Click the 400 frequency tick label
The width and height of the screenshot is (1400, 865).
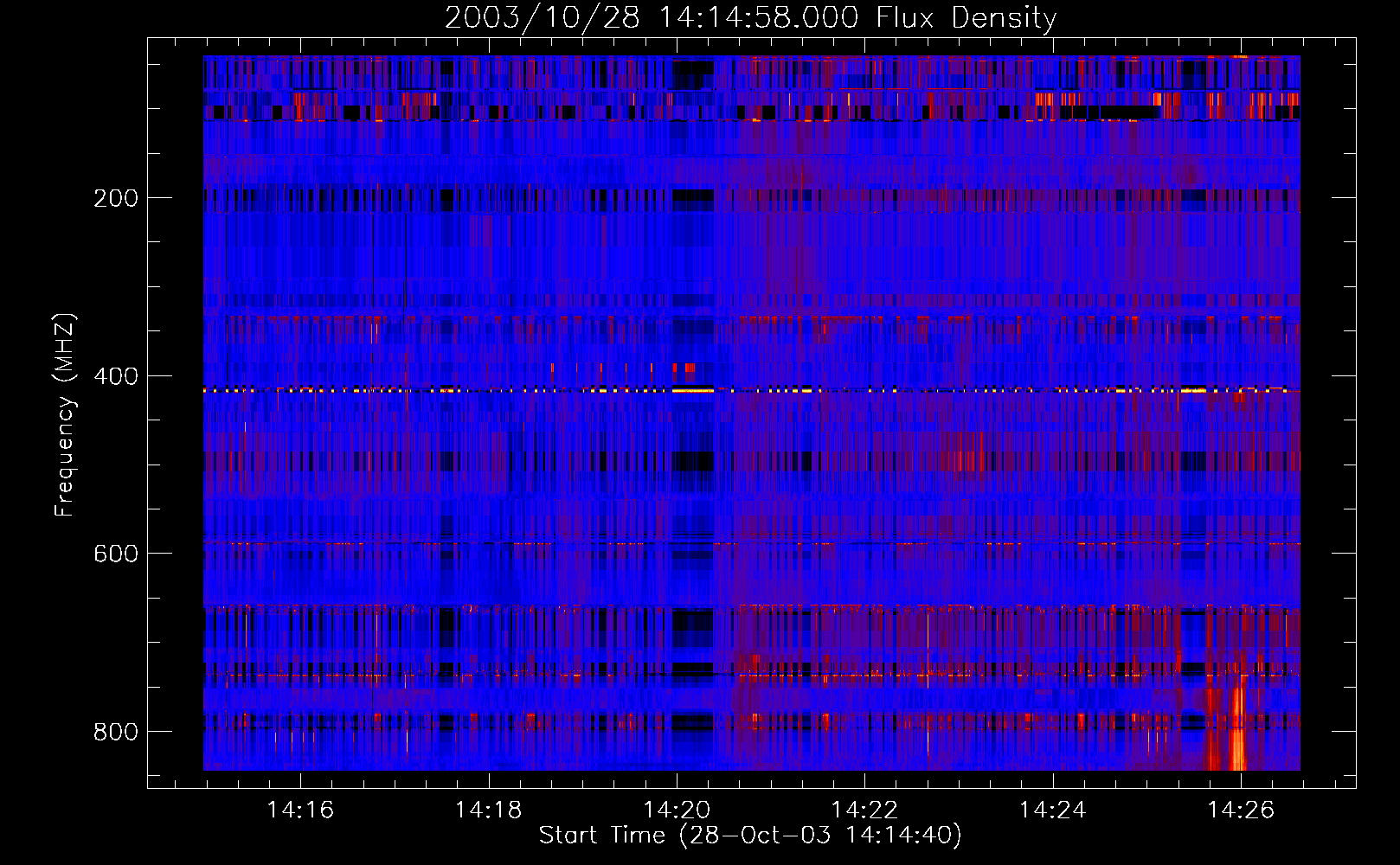[x=116, y=376]
